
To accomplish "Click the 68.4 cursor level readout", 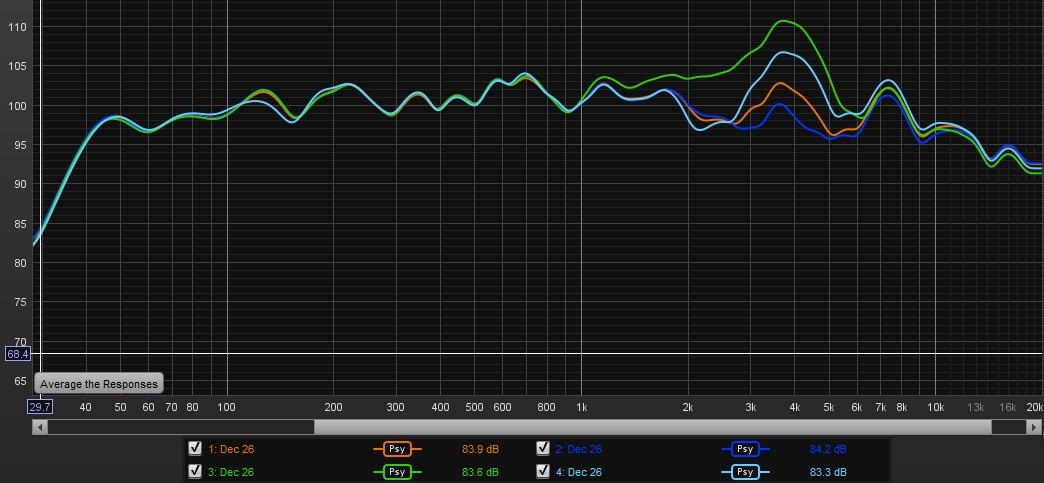I will click(18, 354).
